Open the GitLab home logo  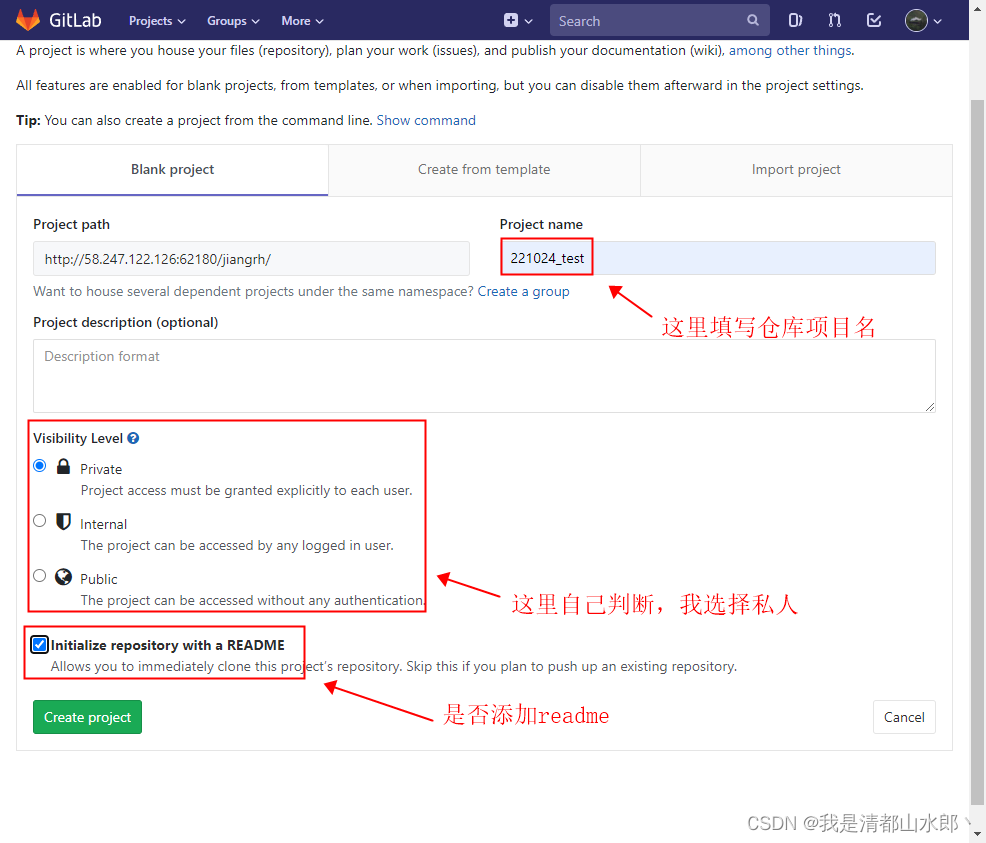click(58, 20)
